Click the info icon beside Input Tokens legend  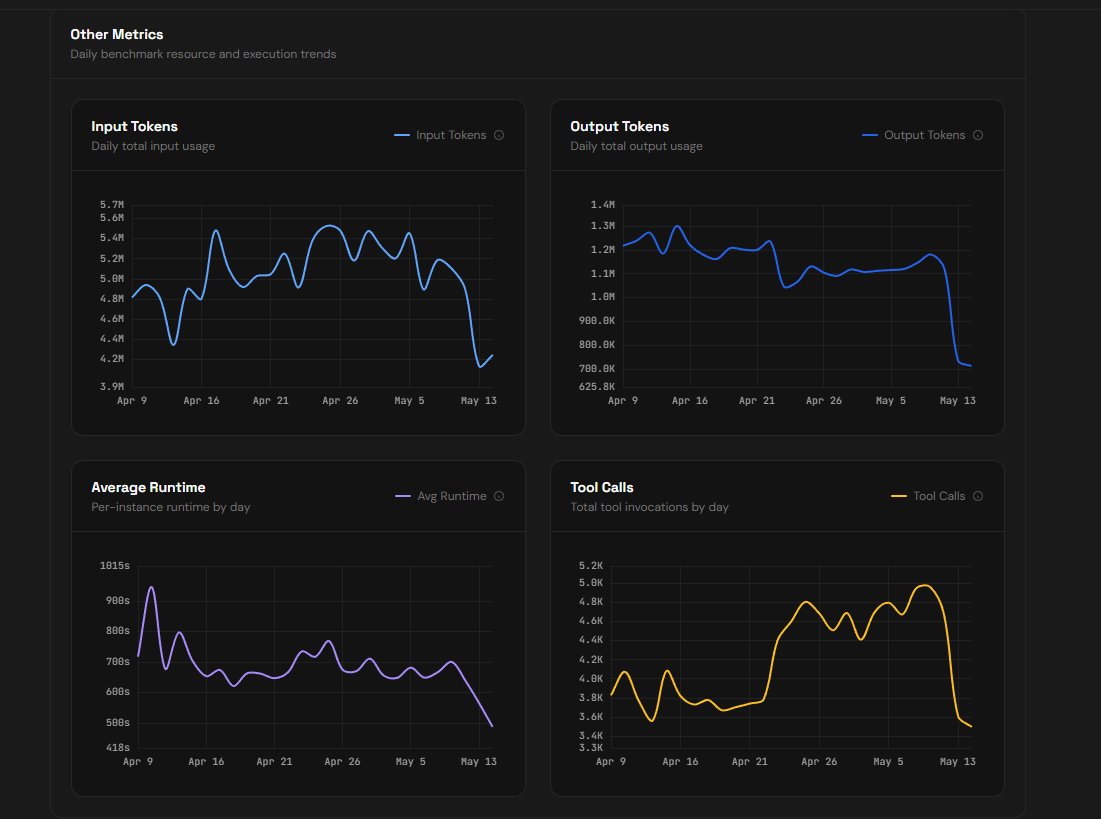click(x=499, y=135)
